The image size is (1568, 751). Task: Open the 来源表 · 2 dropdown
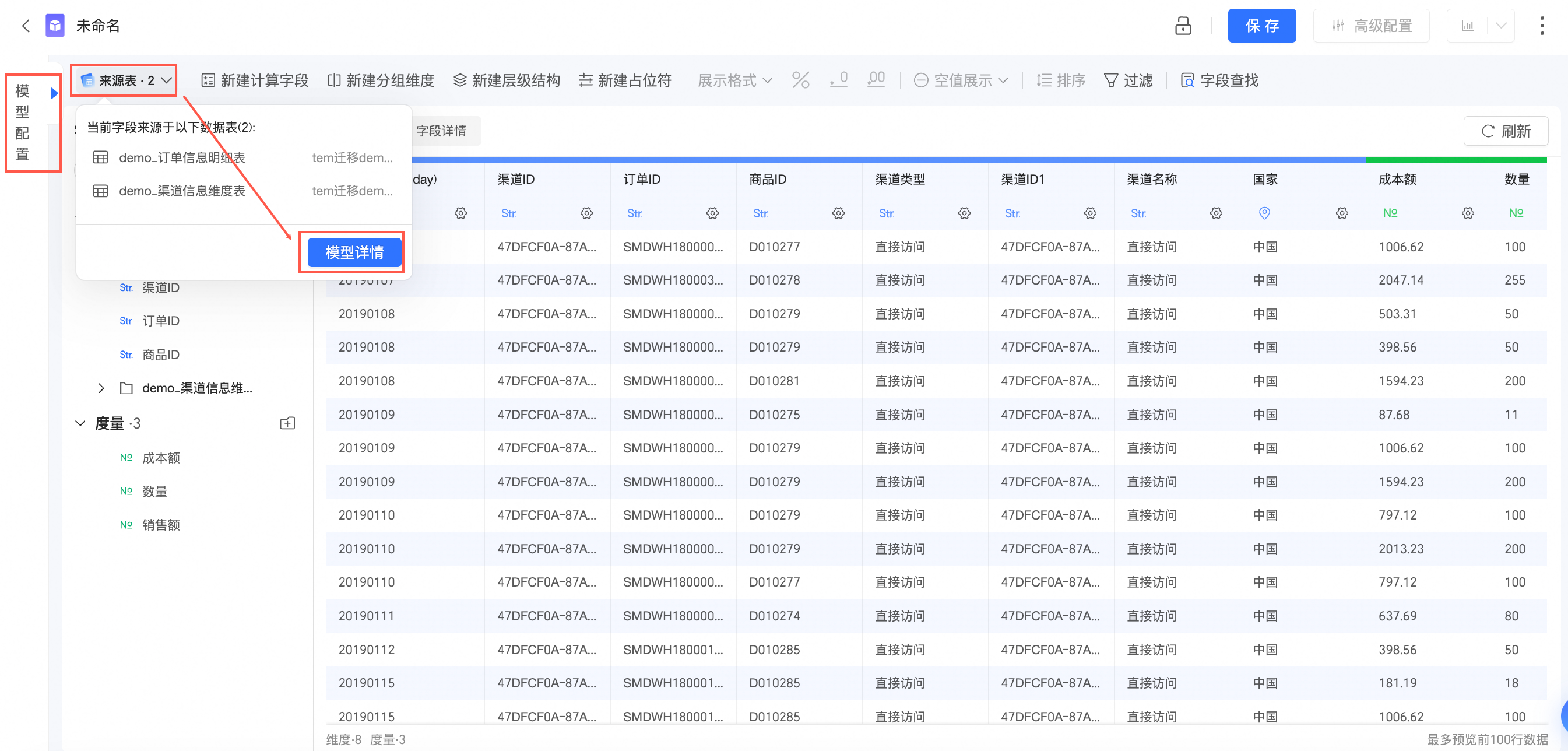click(x=125, y=80)
